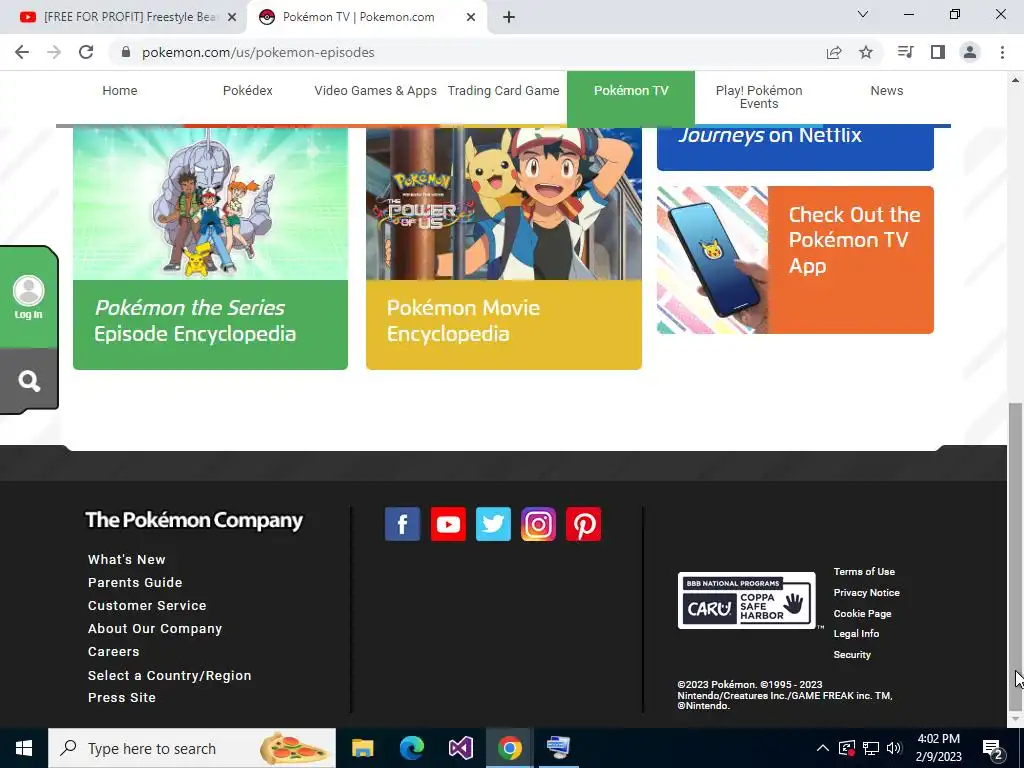Show hidden system tray icons
The image size is (1024, 768).
pyautogui.click(x=823, y=748)
